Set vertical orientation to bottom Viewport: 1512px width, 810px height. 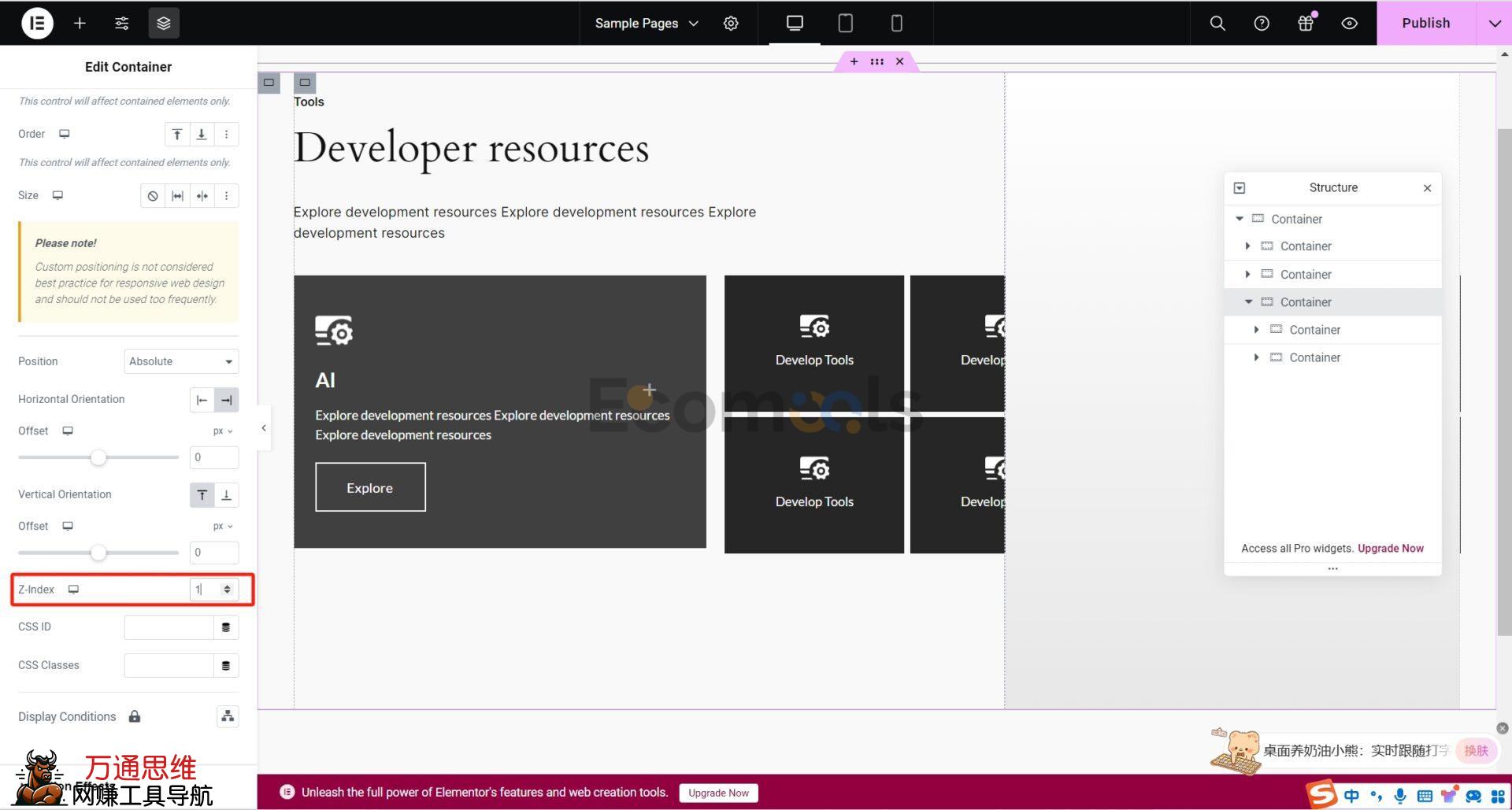[226, 495]
